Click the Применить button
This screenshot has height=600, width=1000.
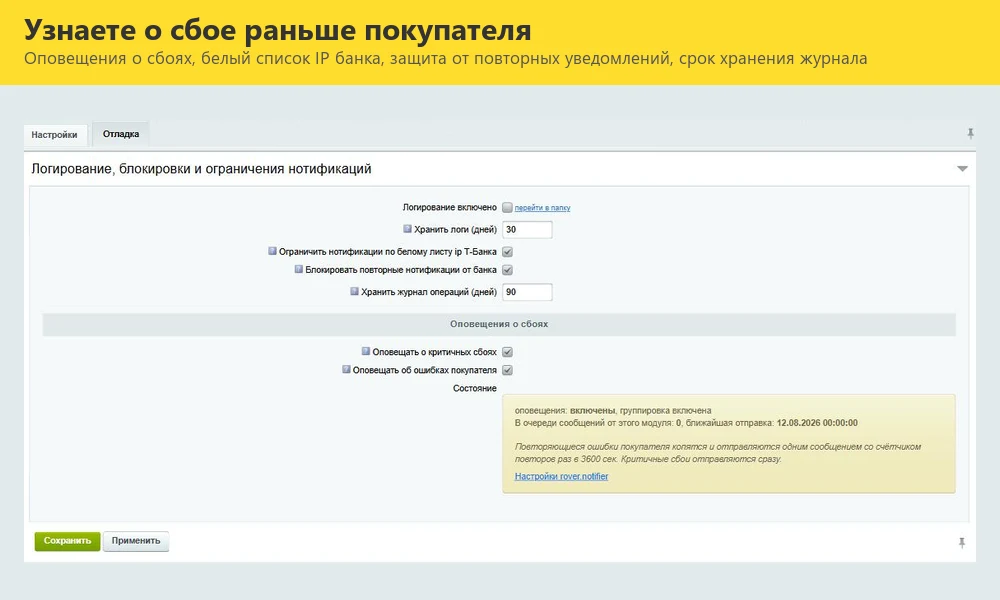tap(136, 541)
